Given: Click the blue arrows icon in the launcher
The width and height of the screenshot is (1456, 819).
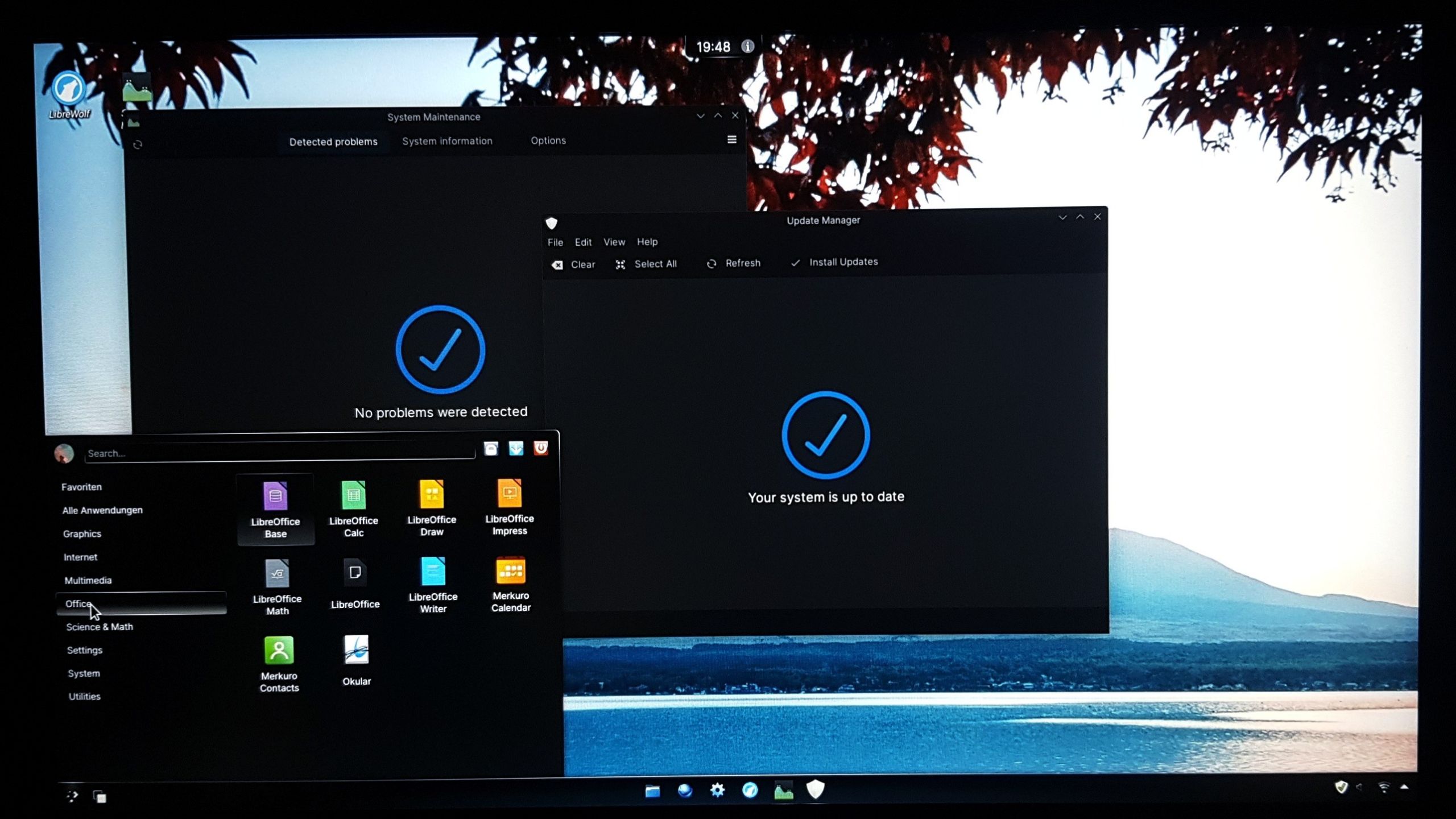Looking at the screenshot, I should [516, 448].
